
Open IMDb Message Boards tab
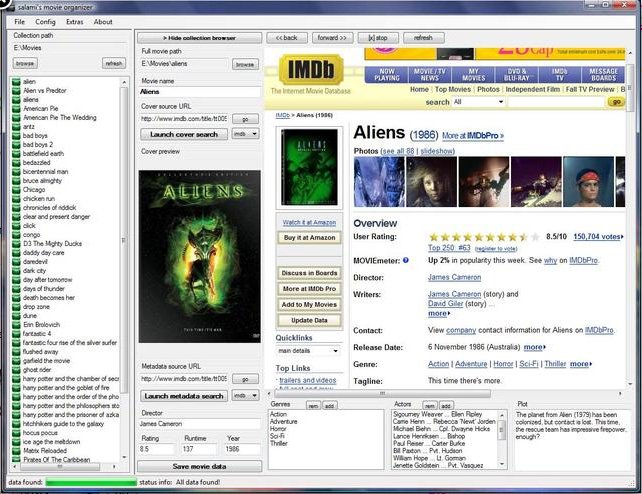coord(604,75)
